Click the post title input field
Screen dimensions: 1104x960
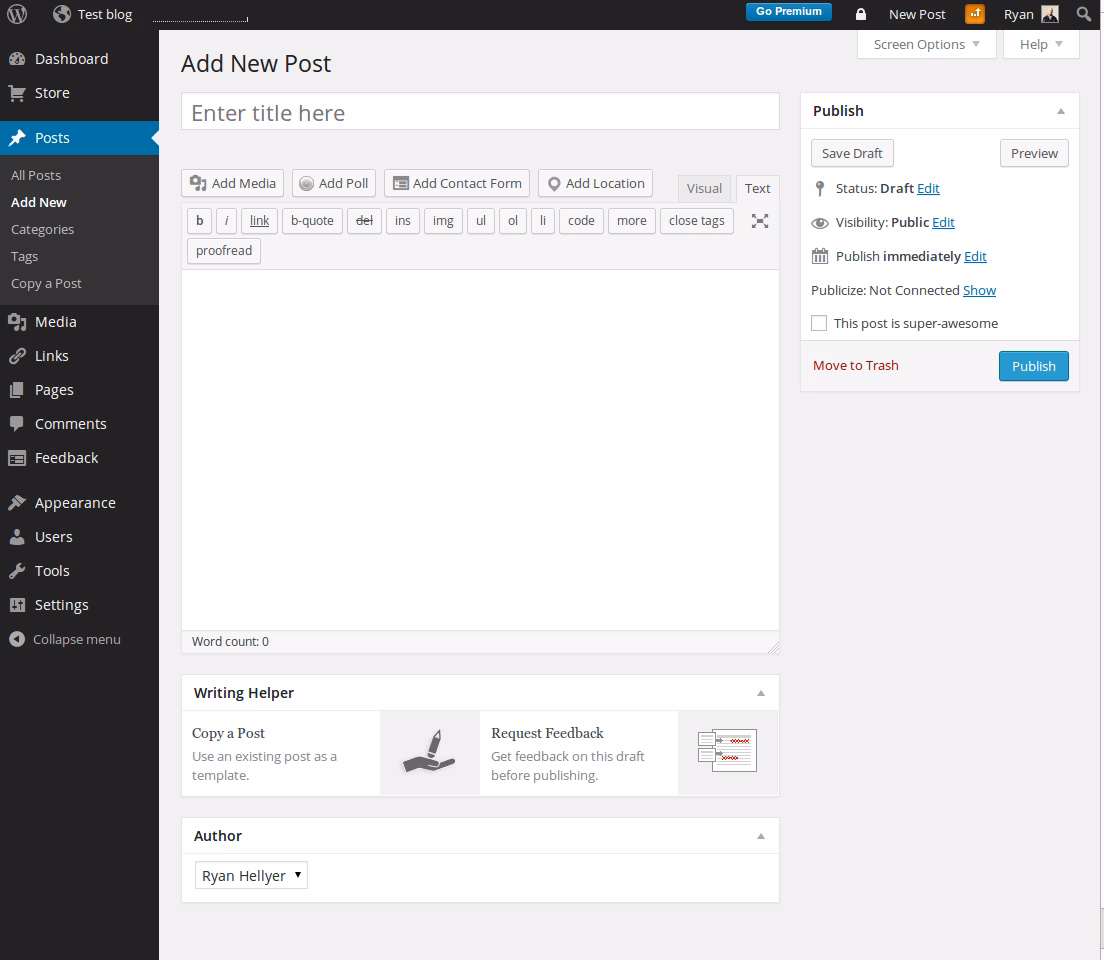pyautogui.click(x=480, y=112)
